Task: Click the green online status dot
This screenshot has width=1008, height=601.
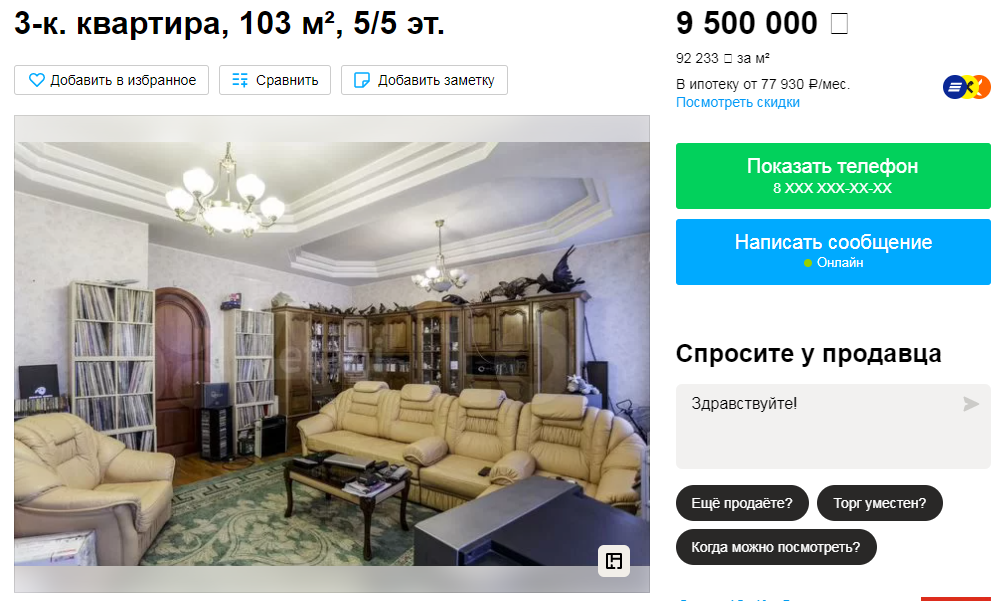Action: pyautogui.click(x=808, y=263)
